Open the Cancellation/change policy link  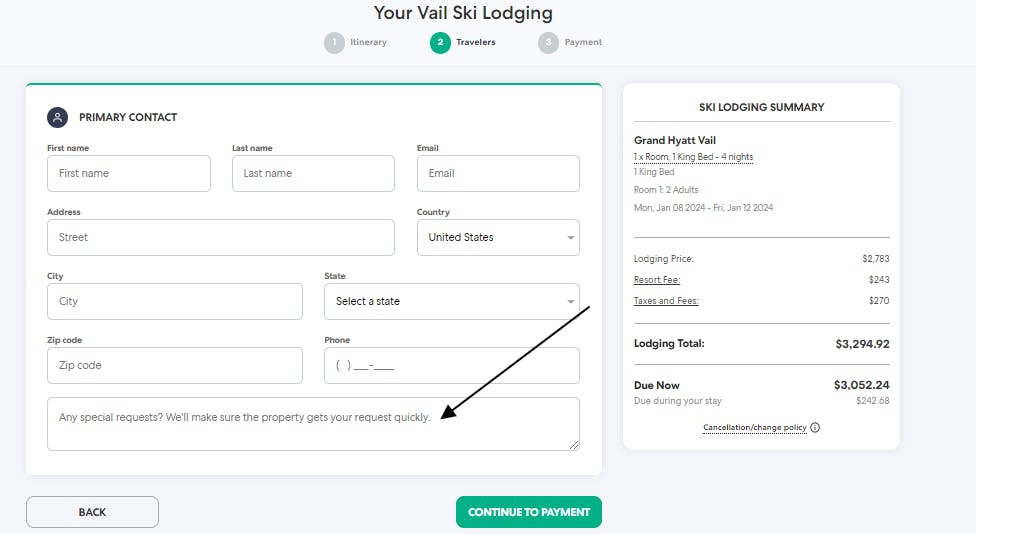pos(754,428)
